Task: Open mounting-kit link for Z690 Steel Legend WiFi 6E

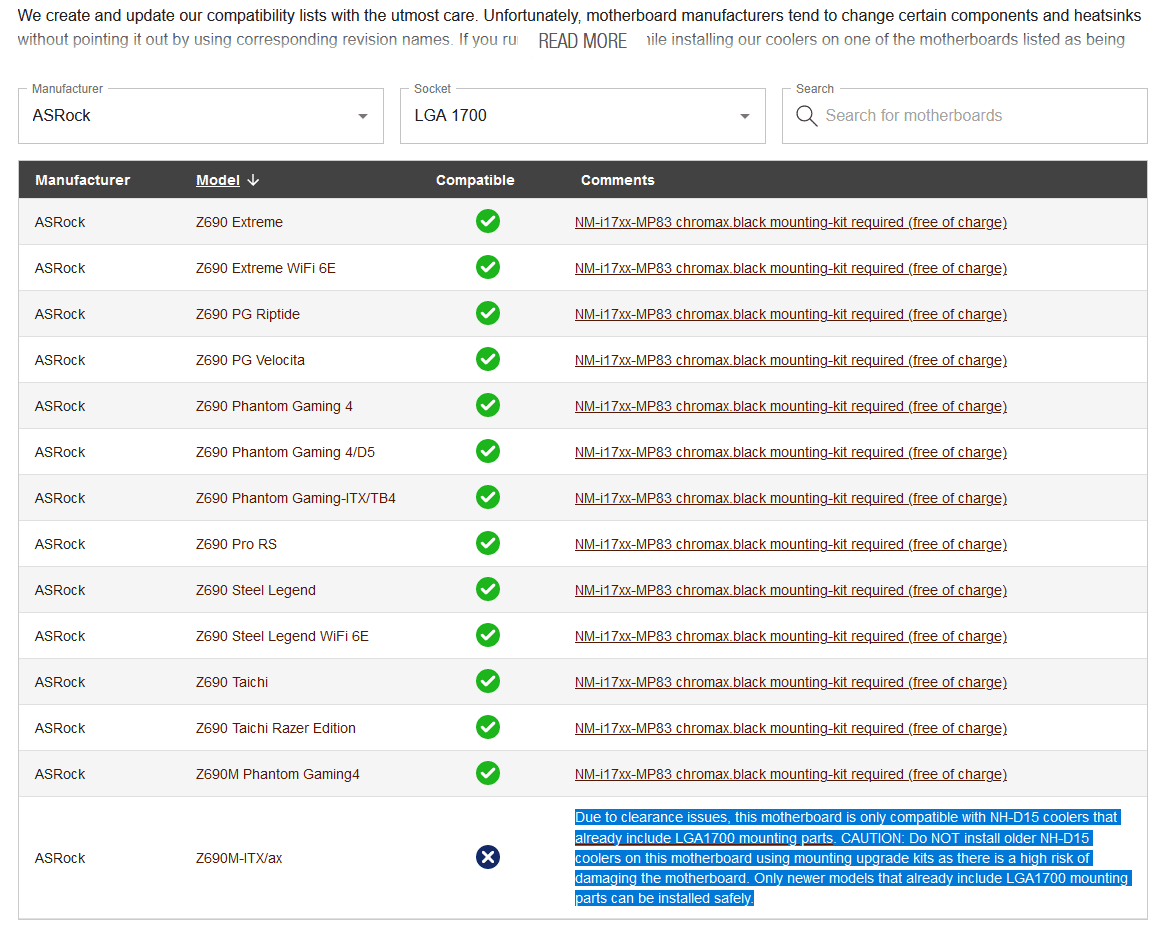Action: 790,636
